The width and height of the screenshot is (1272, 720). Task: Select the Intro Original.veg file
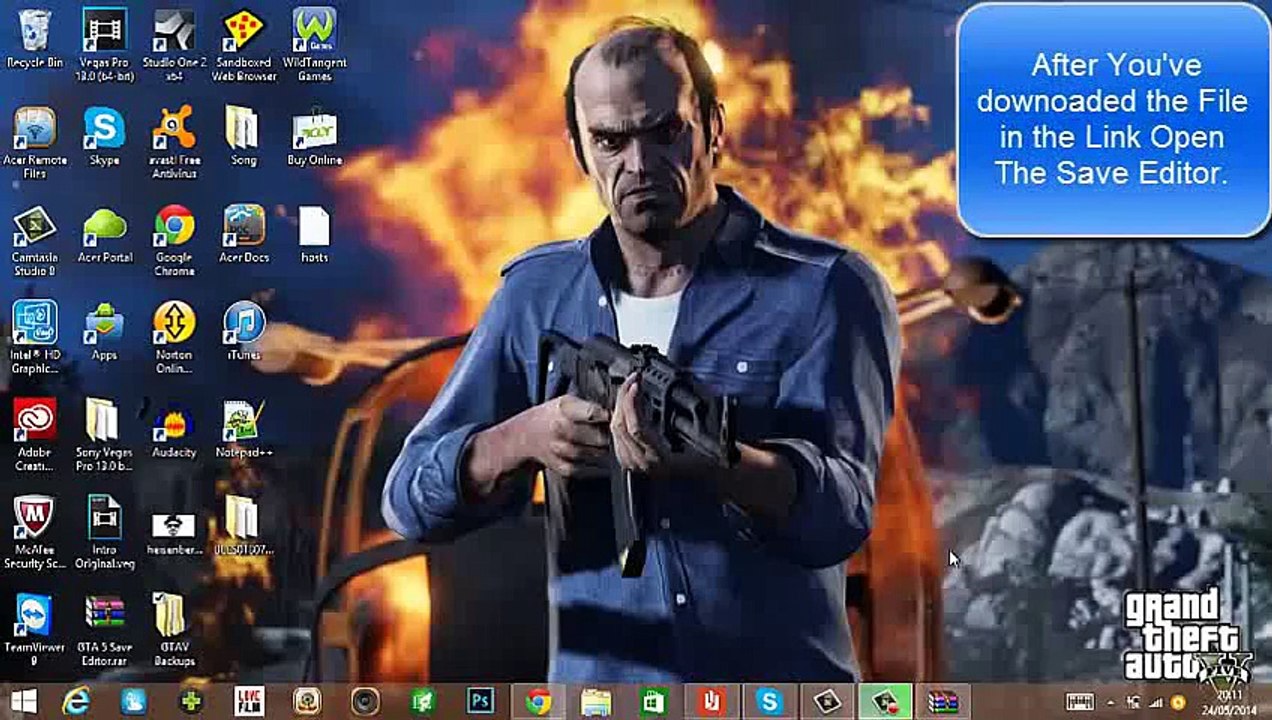click(104, 532)
